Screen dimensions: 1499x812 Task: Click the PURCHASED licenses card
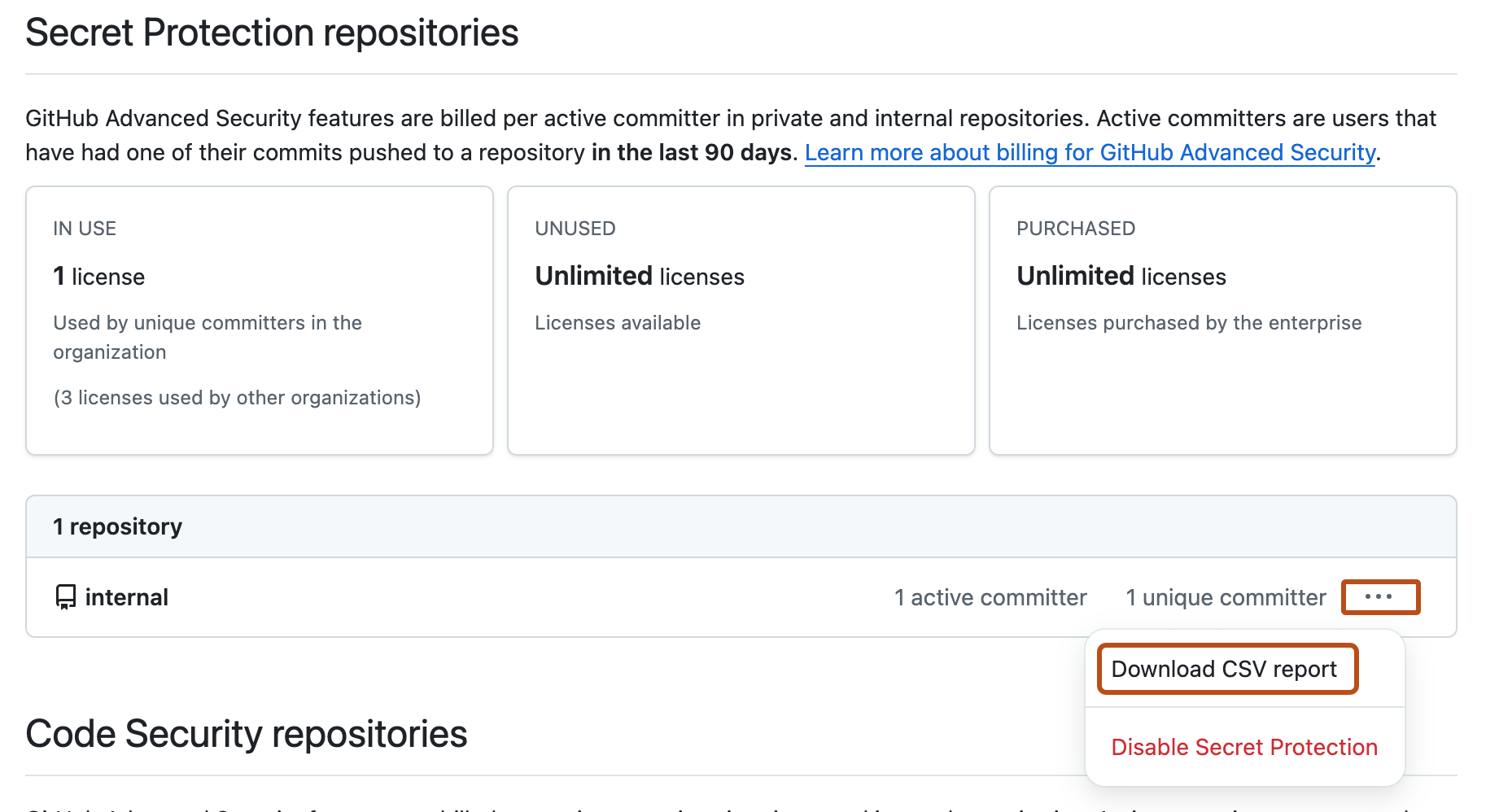coord(1222,320)
